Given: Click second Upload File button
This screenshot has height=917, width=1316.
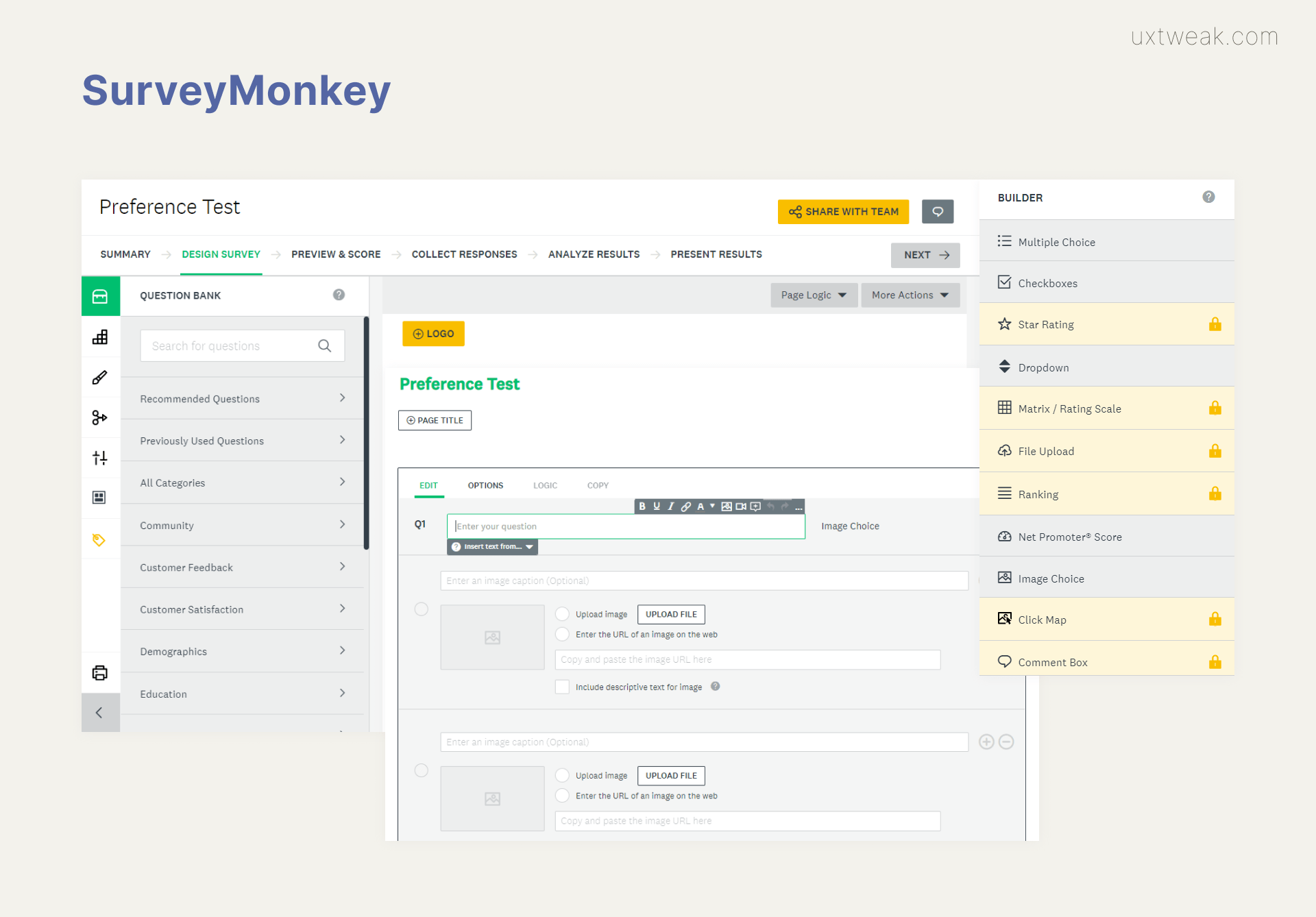Looking at the screenshot, I should [671, 775].
